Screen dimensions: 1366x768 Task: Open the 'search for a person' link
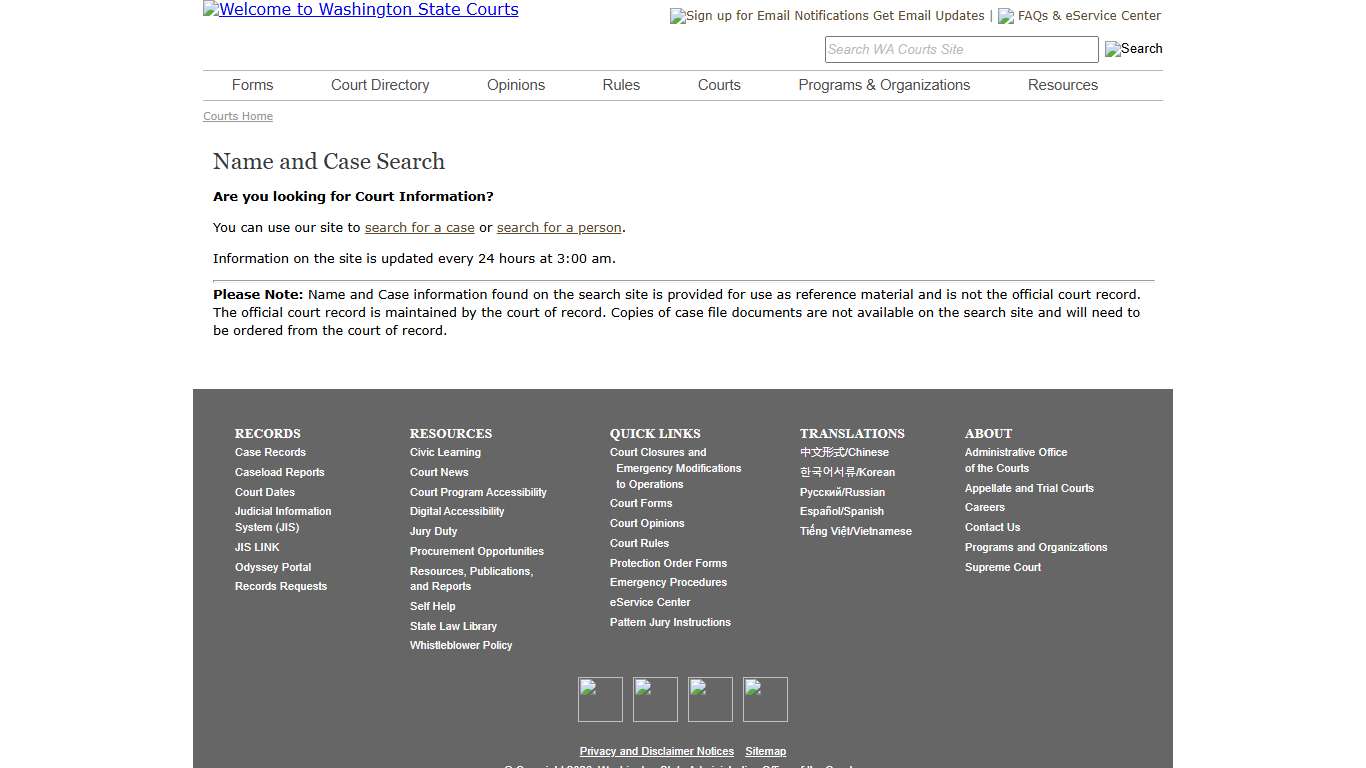click(x=559, y=227)
